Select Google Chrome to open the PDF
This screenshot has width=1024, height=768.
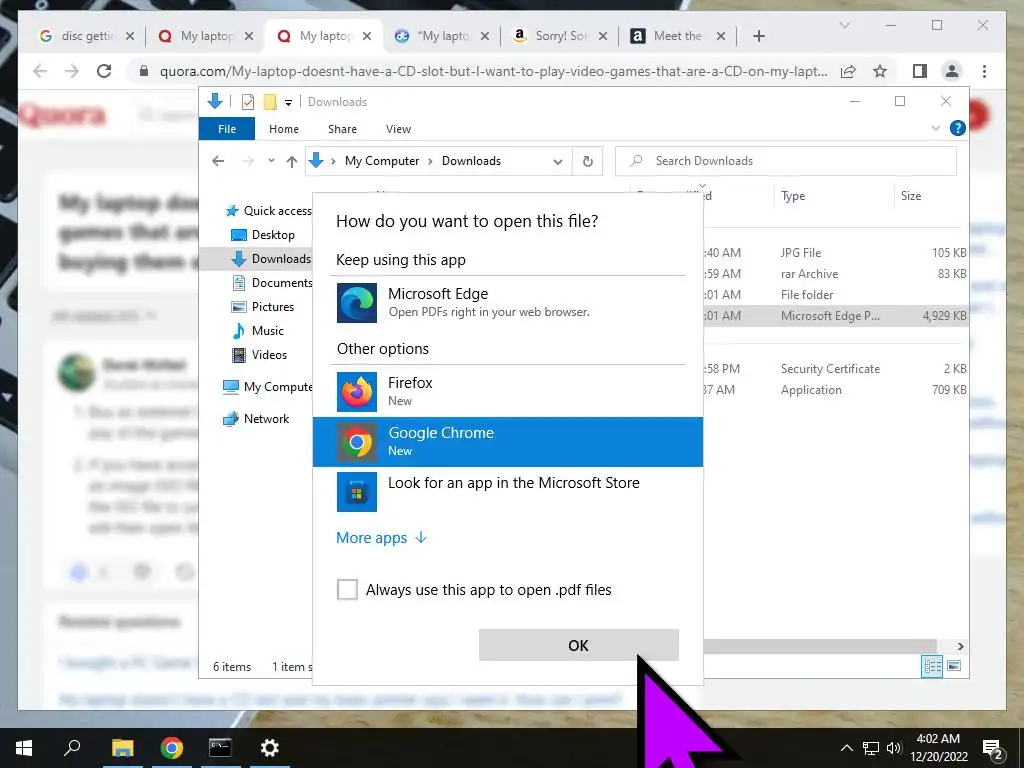[507, 441]
